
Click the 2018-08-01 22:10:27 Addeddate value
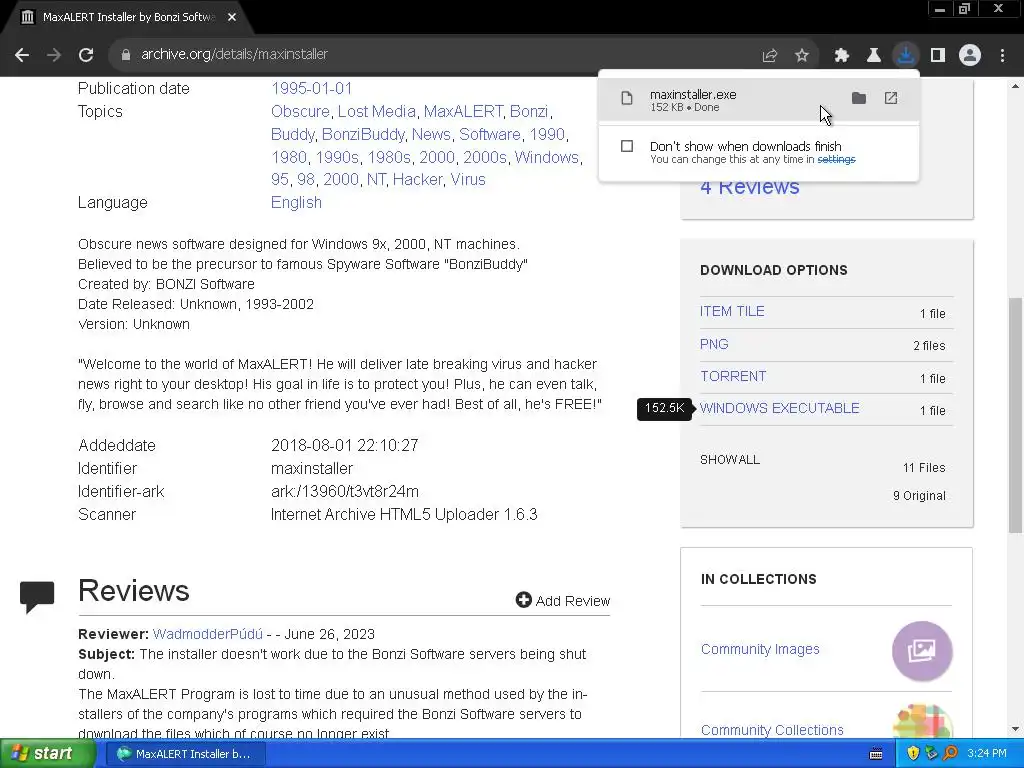coord(345,445)
